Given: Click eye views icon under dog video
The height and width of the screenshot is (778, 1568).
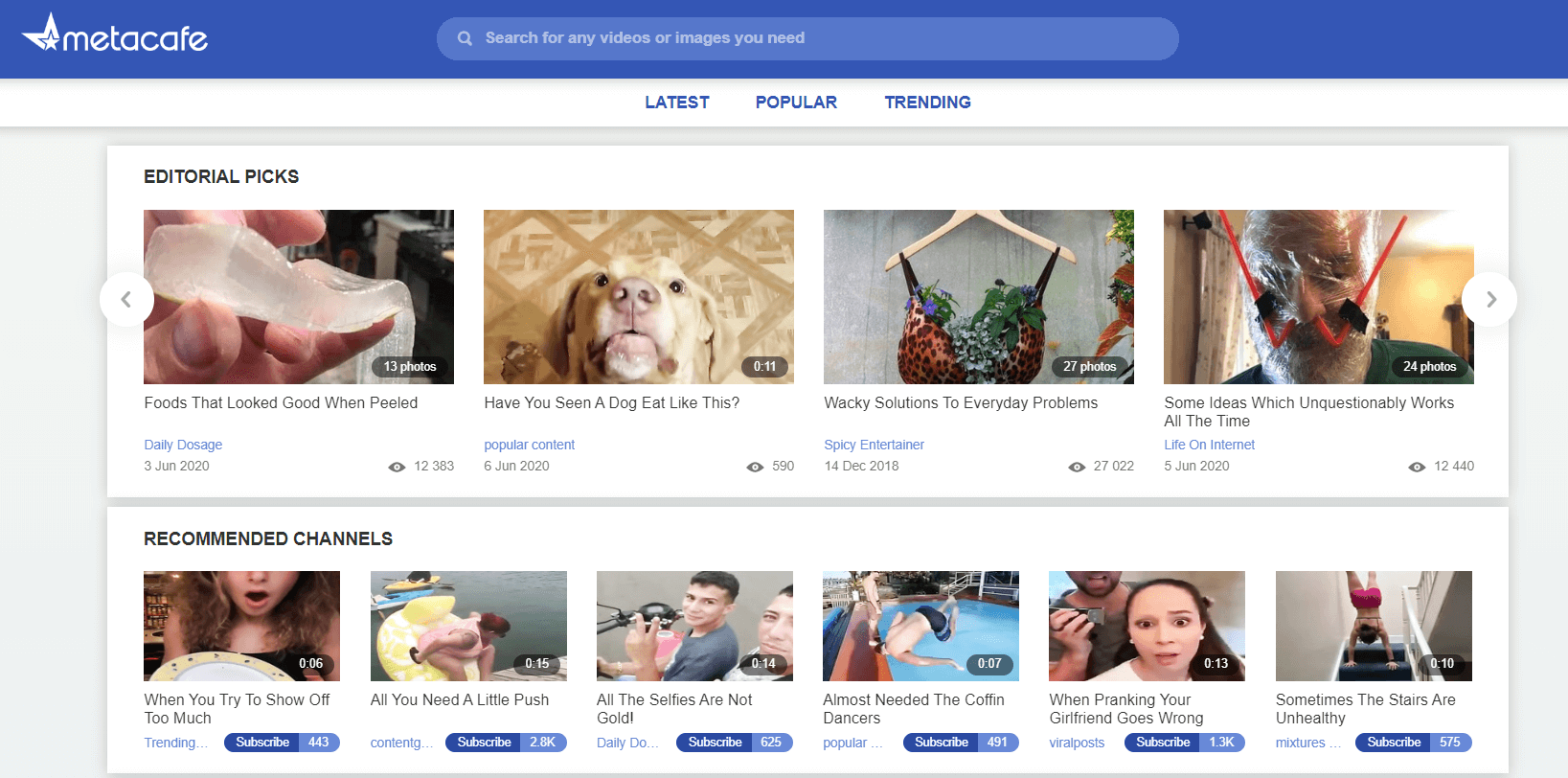Looking at the screenshot, I should click(x=755, y=467).
